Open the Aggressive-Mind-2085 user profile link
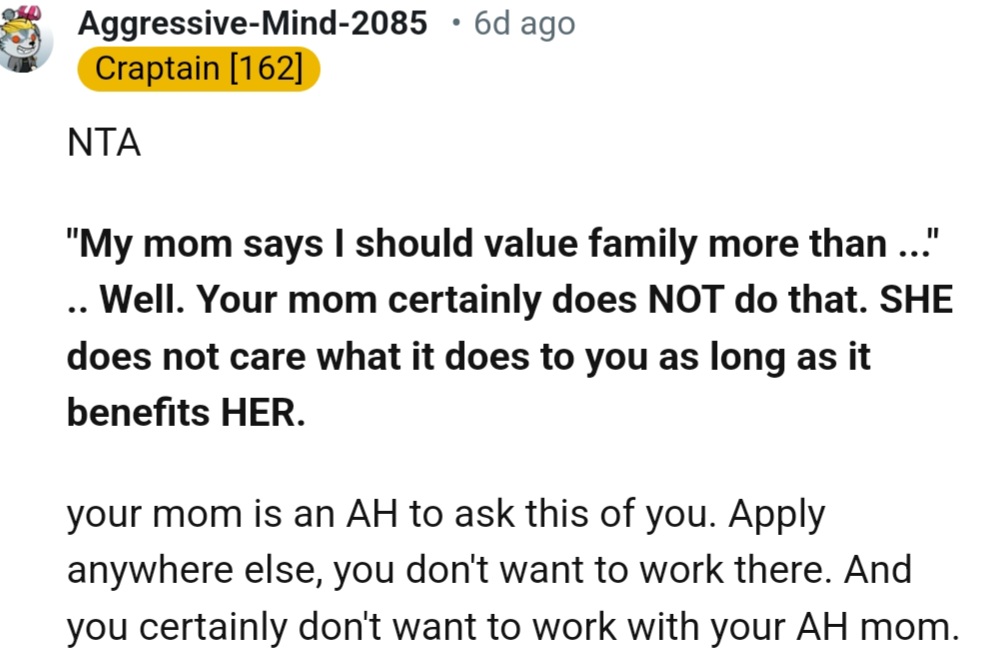985x665 pixels. (253, 24)
